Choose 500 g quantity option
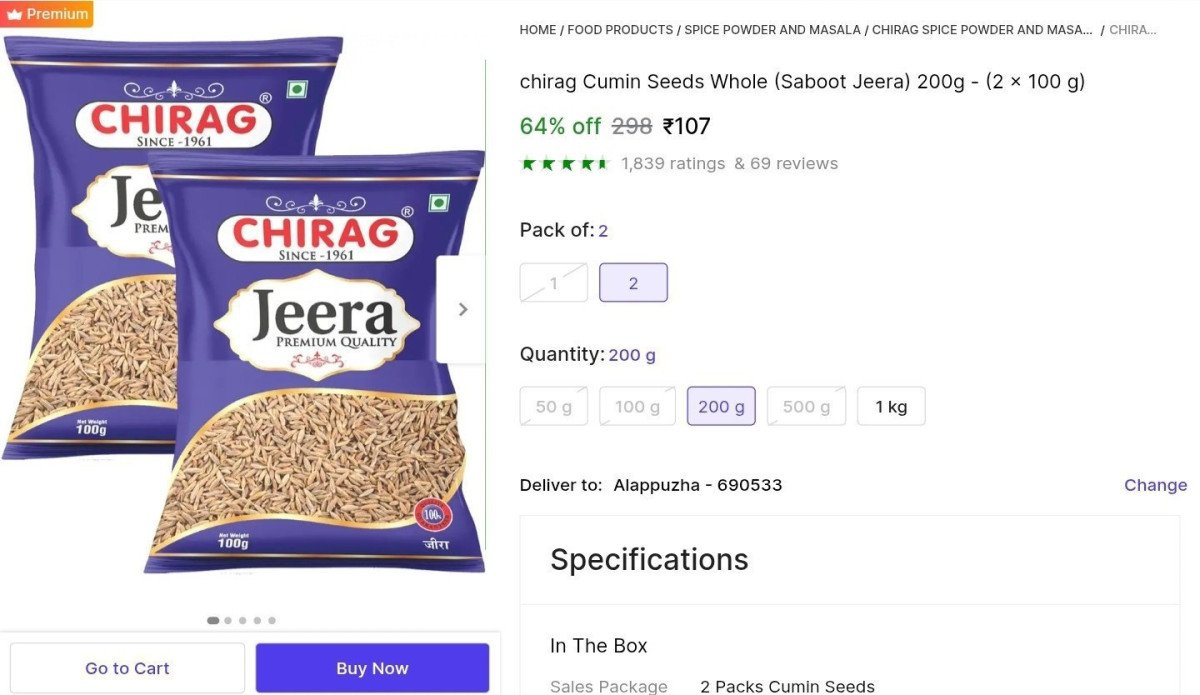1200x695 pixels. point(806,406)
